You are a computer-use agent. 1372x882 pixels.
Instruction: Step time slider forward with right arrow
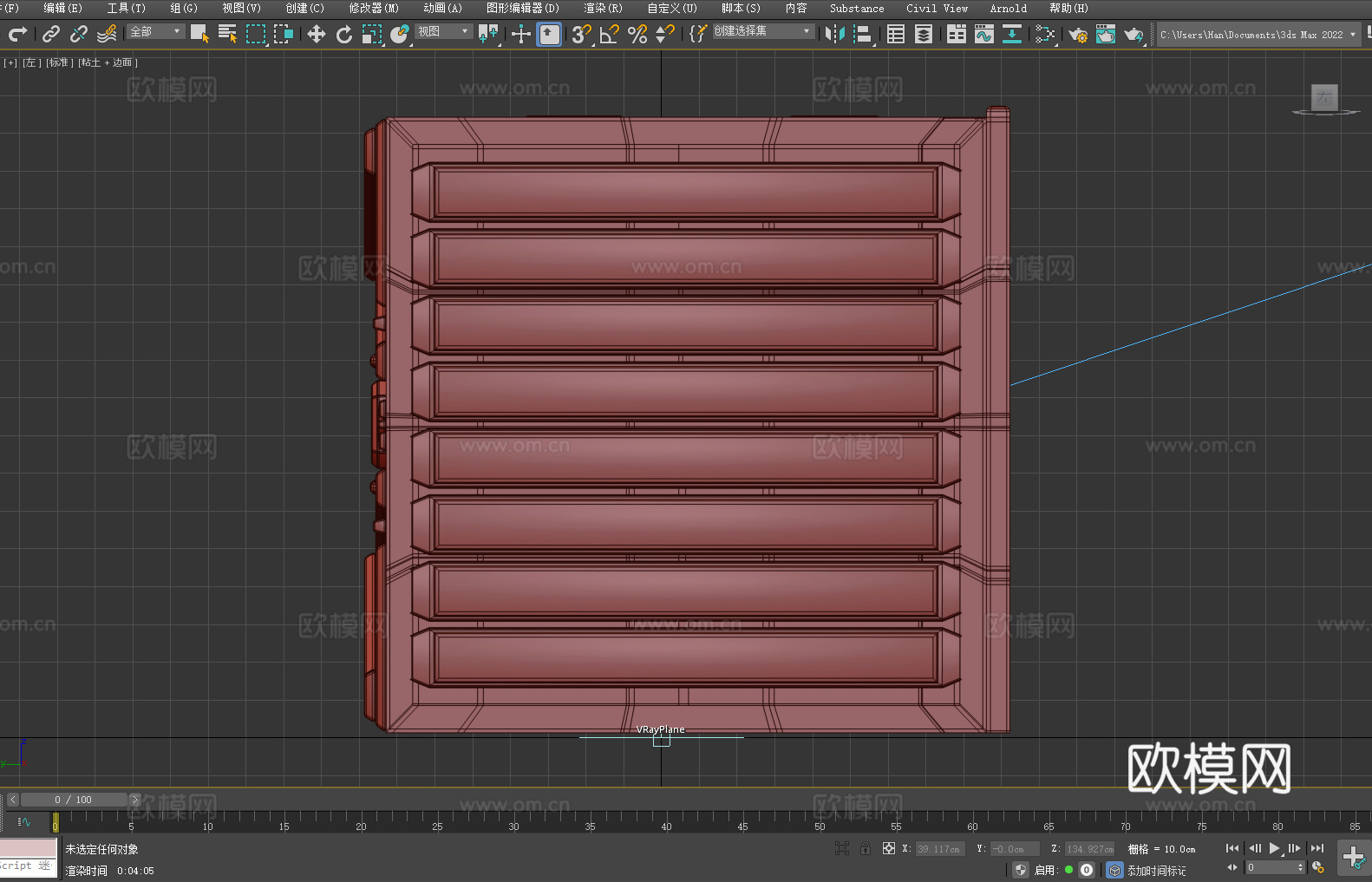135,800
